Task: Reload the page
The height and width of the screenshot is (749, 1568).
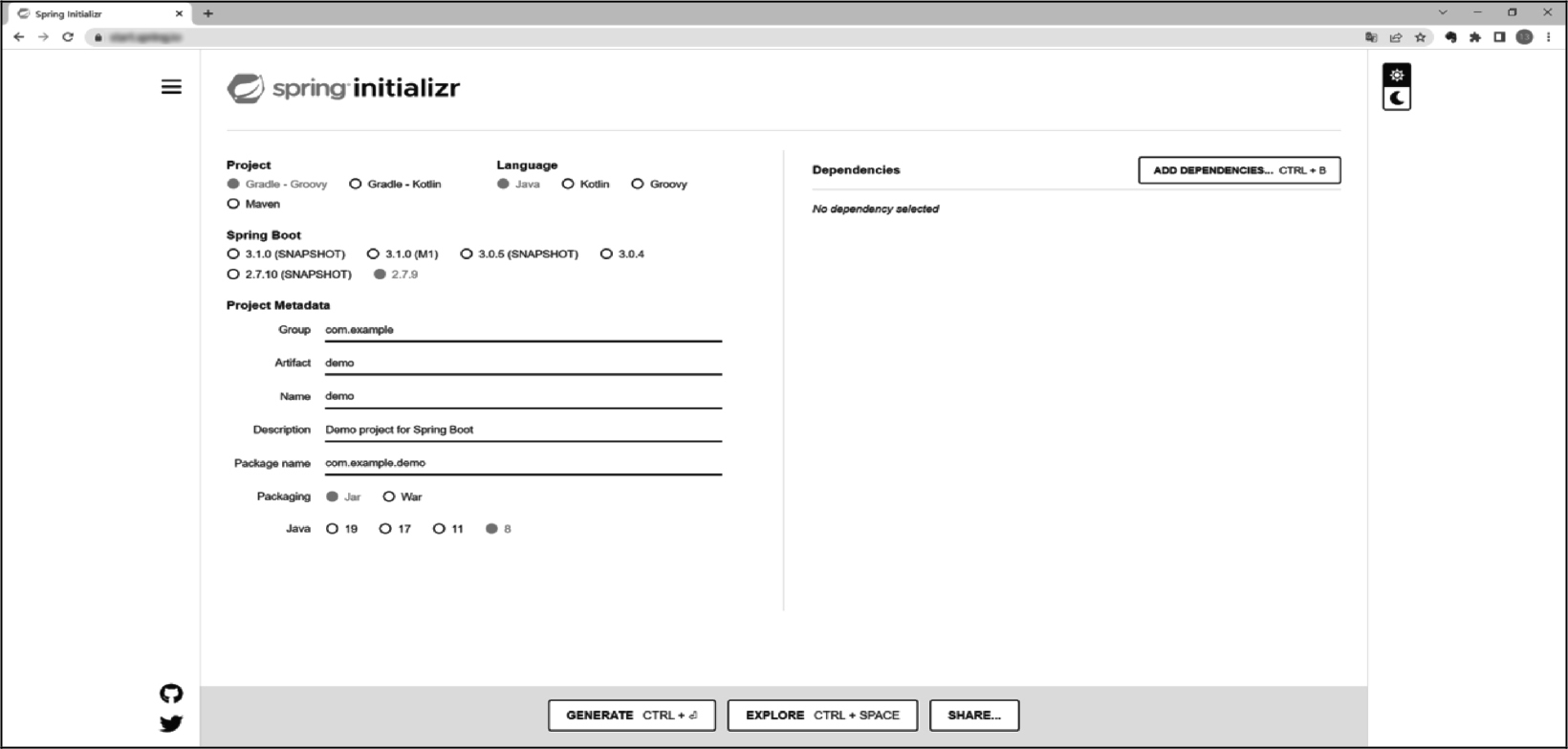Action: [68, 37]
